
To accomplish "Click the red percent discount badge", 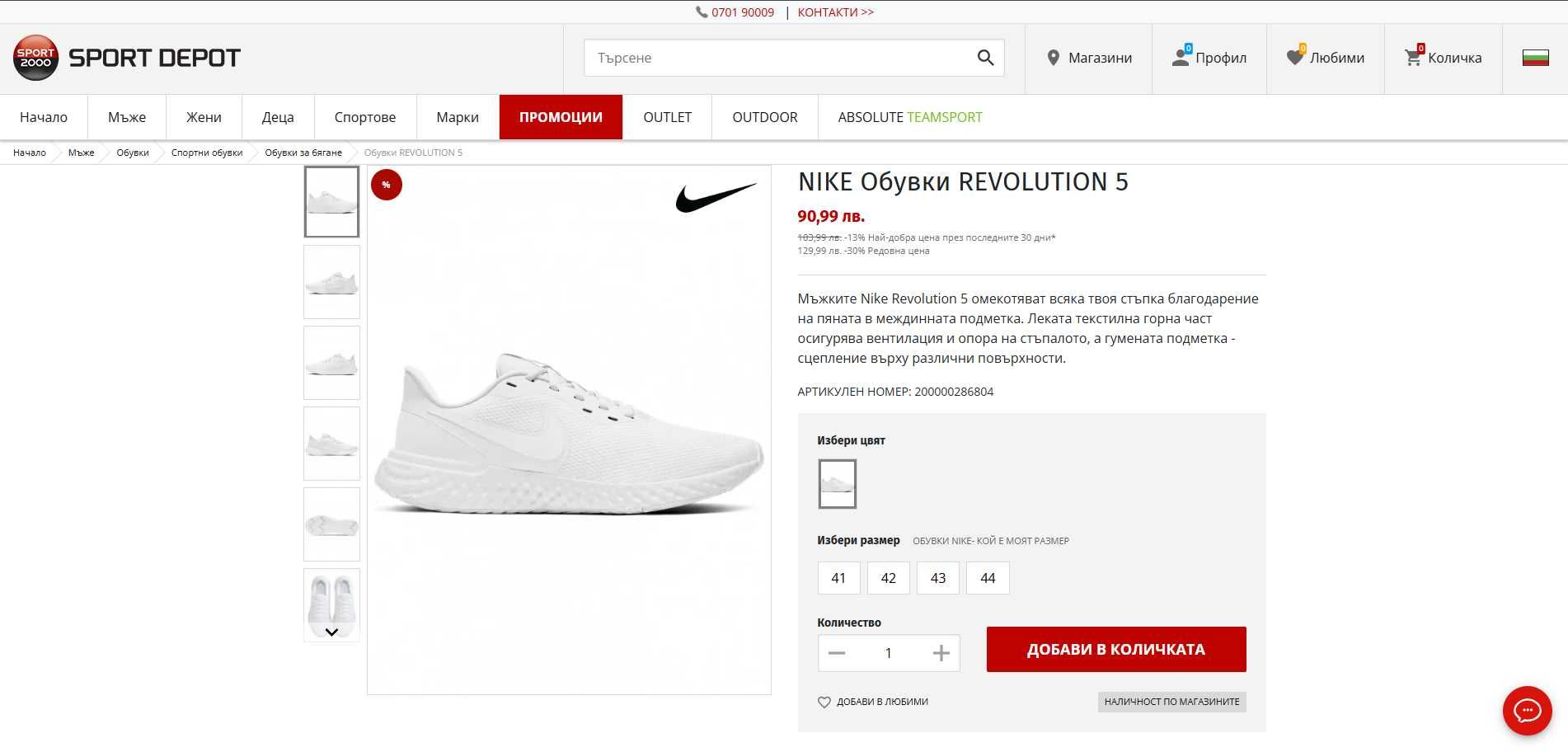I will point(387,185).
